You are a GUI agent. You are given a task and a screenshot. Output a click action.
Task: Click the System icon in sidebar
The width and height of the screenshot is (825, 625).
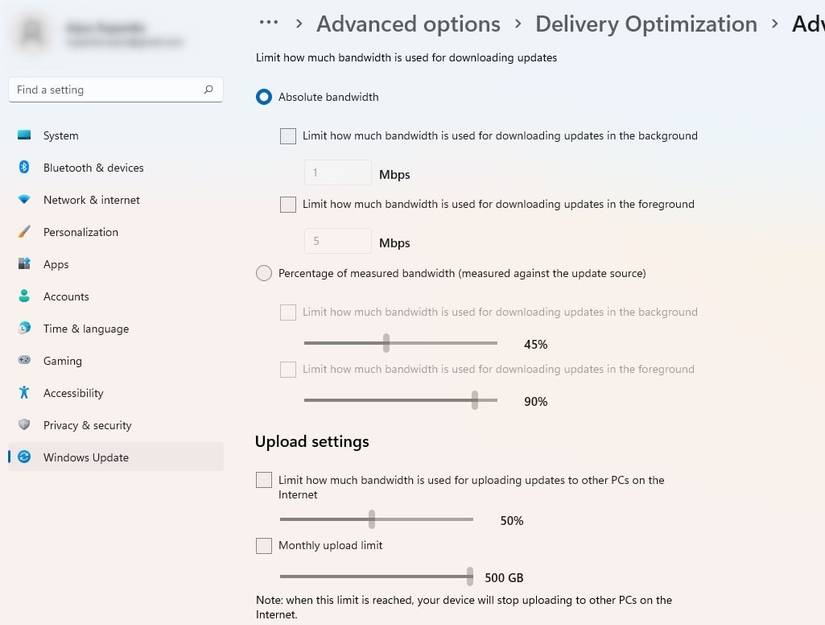point(24,136)
